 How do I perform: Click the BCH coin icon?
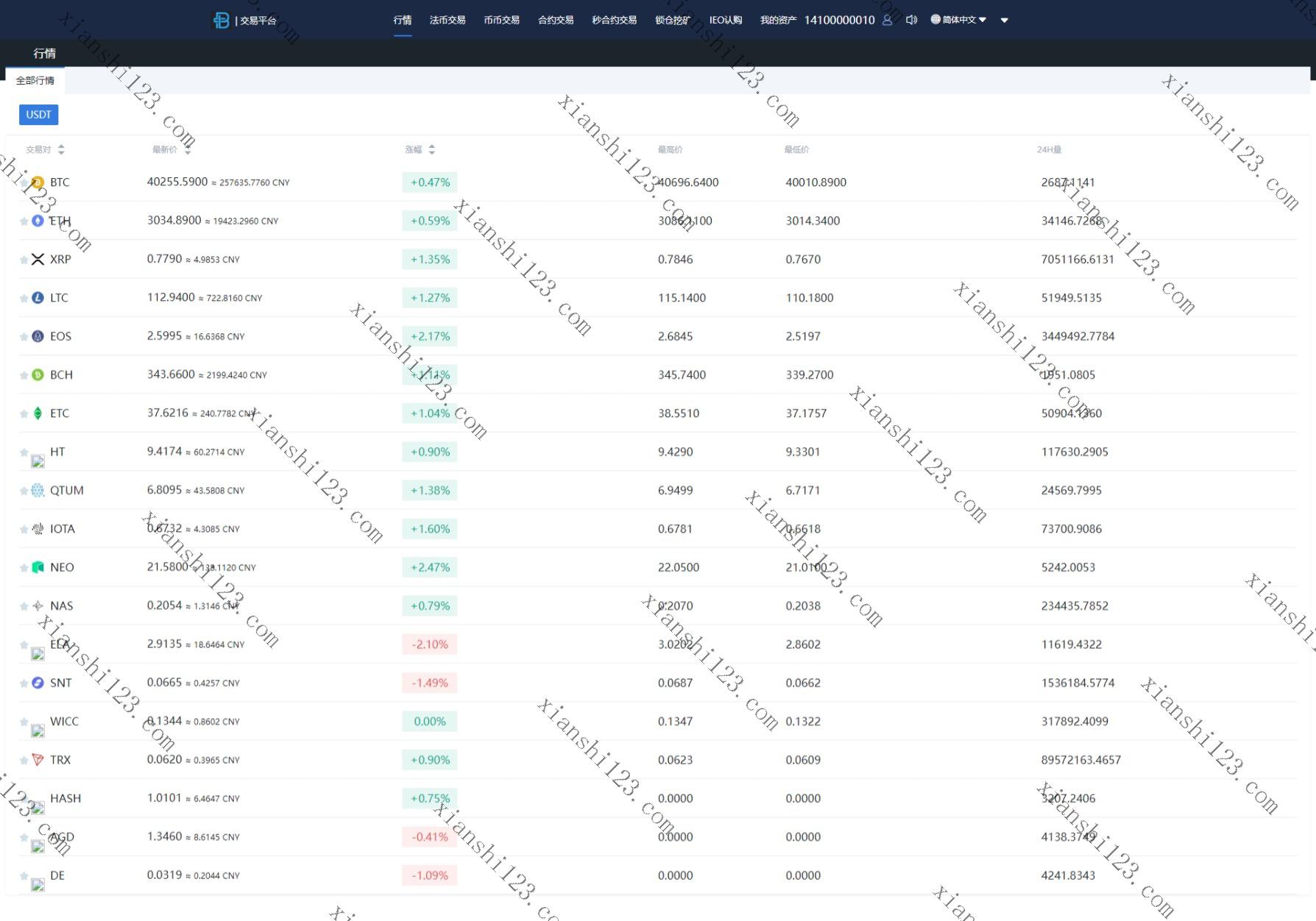coord(38,374)
